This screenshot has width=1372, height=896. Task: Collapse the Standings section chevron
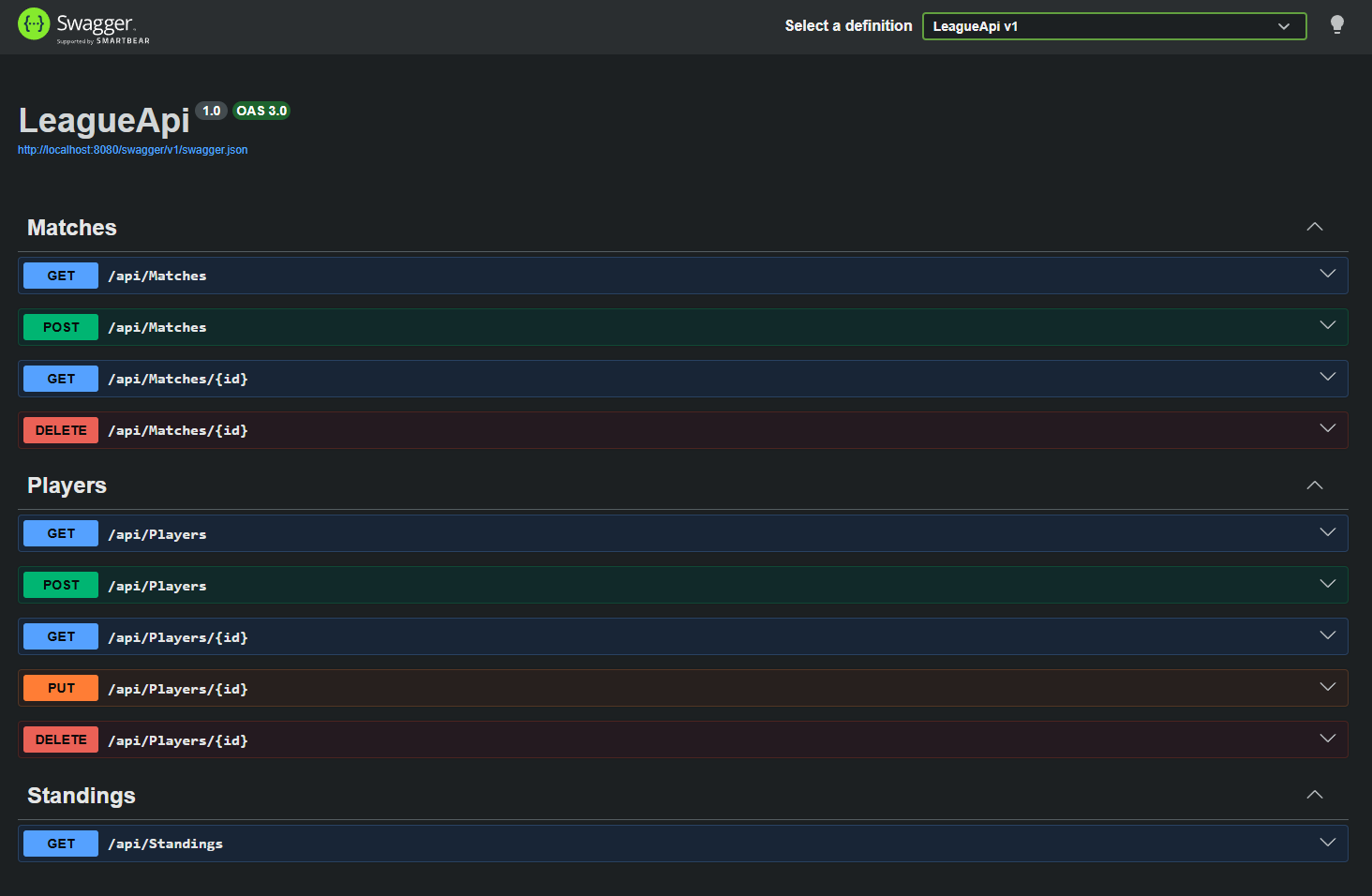coord(1315,795)
